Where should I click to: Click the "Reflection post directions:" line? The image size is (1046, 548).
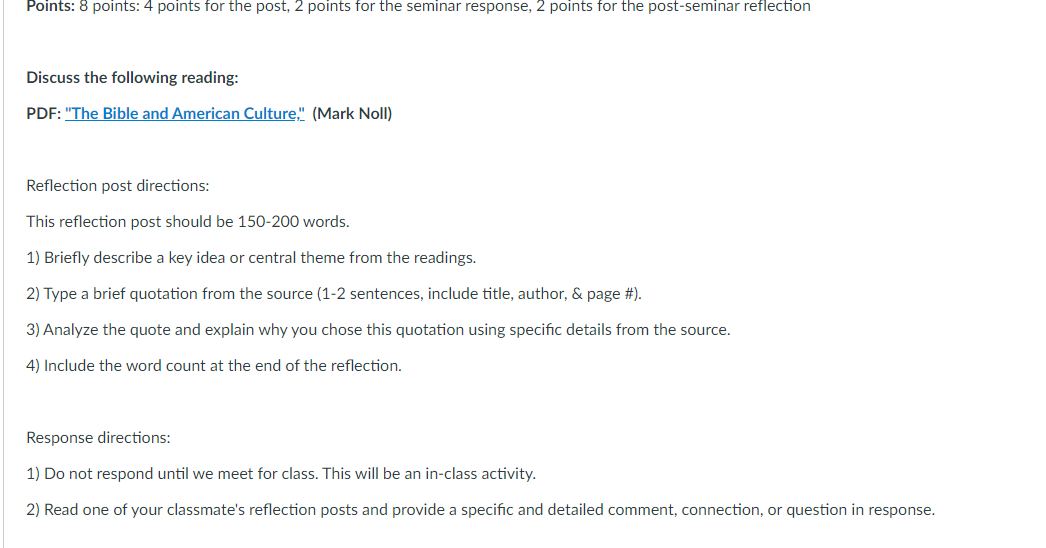coord(117,186)
